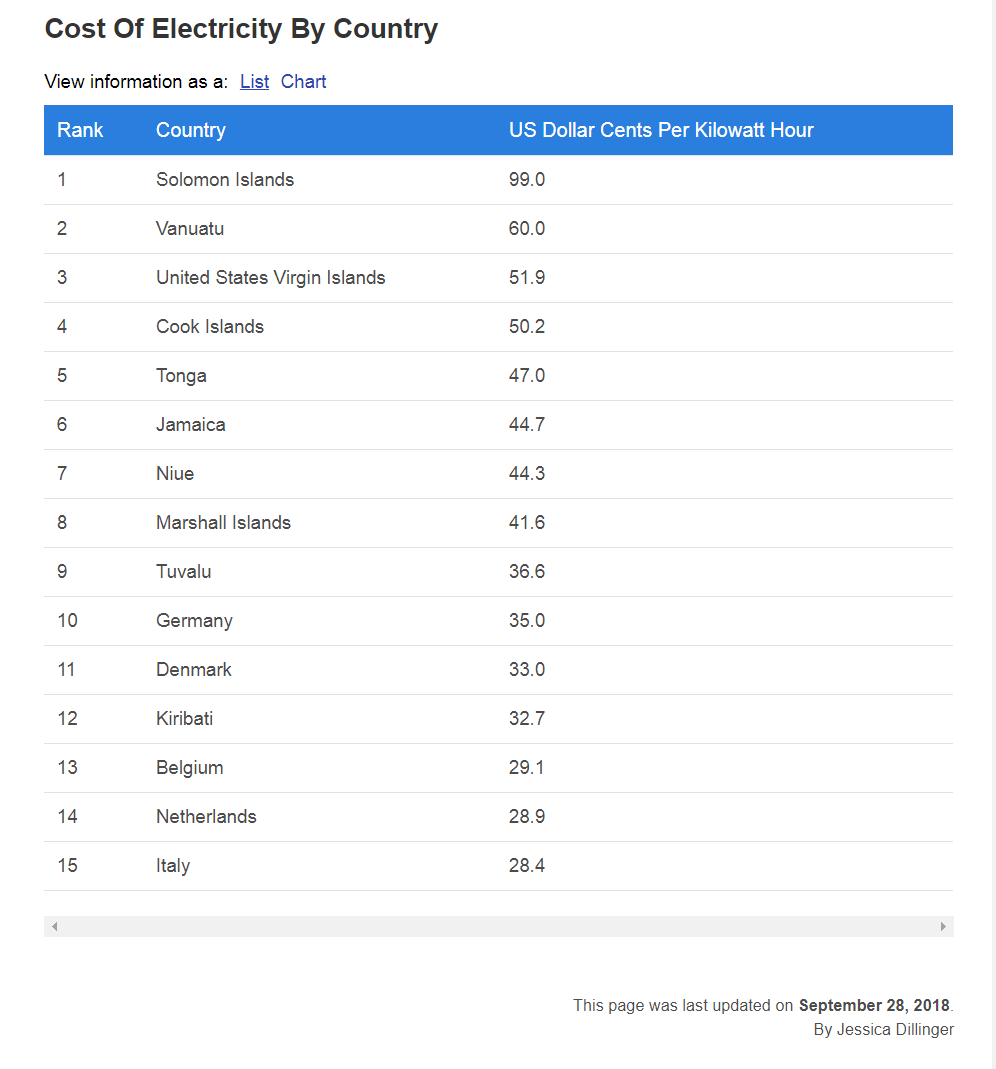Viewport: 996px width, 1069px height.
Task: Click the Netherlands value 28.9
Action: (x=527, y=817)
